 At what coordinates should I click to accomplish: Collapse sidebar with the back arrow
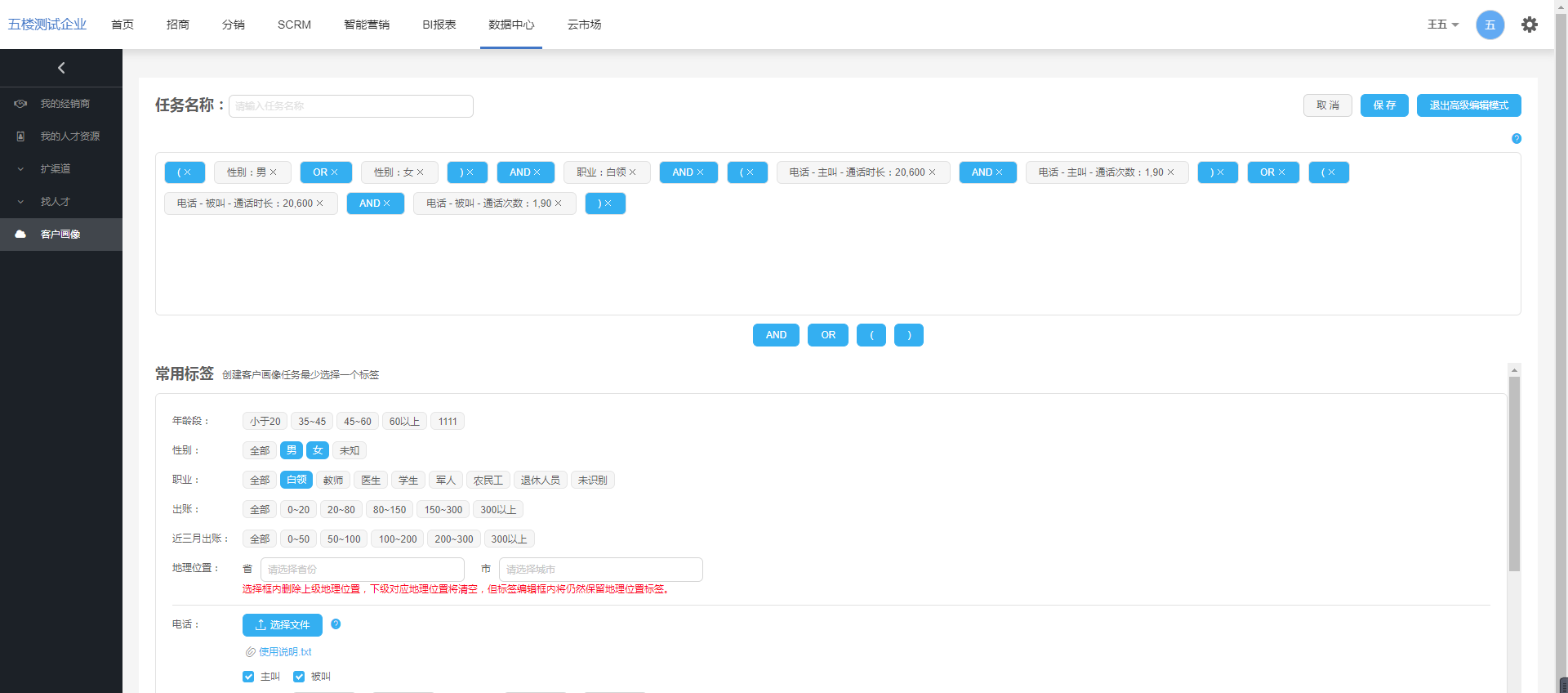click(x=61, y=68)
